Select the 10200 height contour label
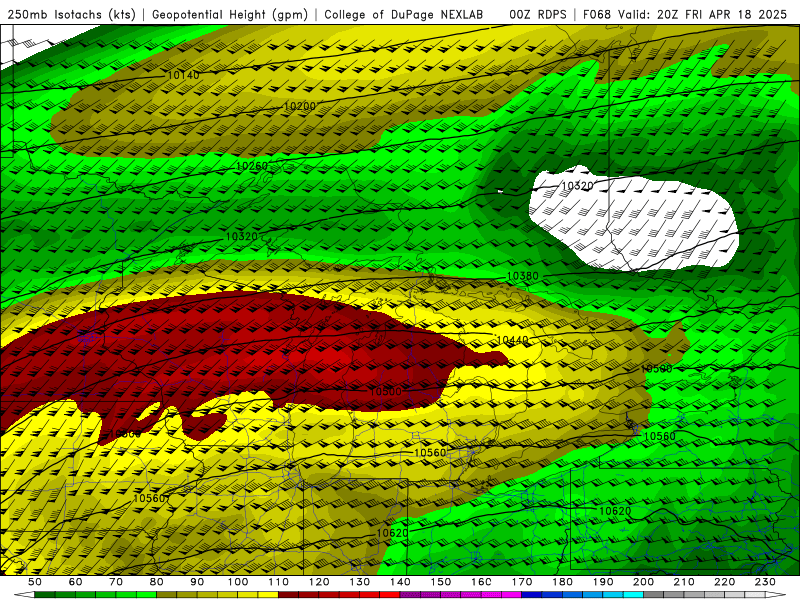800x600 pixels. pyautogui.click(x=299, y=106)
